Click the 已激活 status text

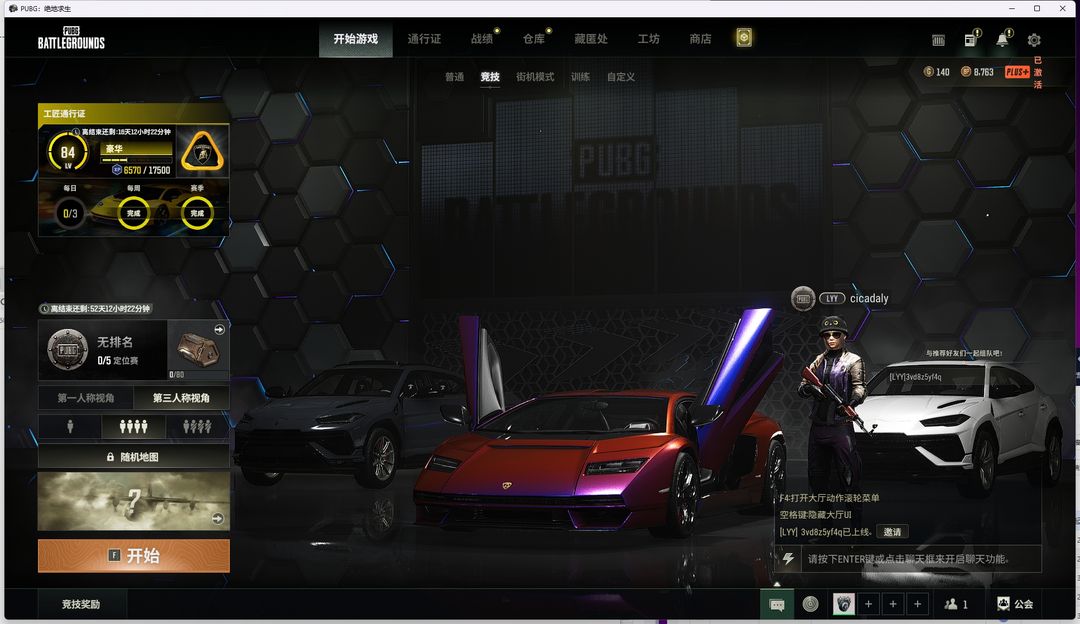coord(1038,72)
